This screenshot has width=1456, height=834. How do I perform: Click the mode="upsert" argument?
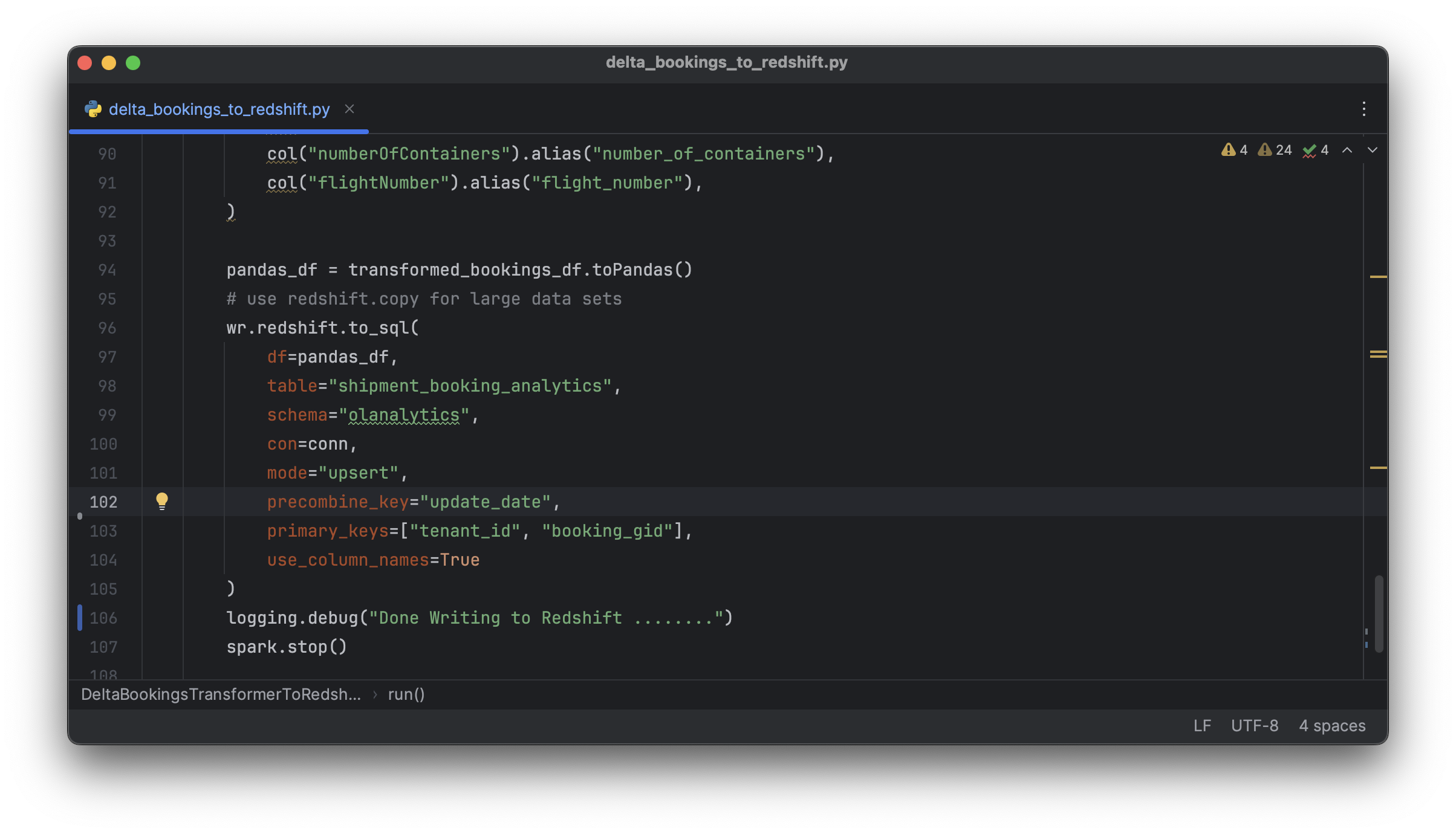[x=333, y=473]
